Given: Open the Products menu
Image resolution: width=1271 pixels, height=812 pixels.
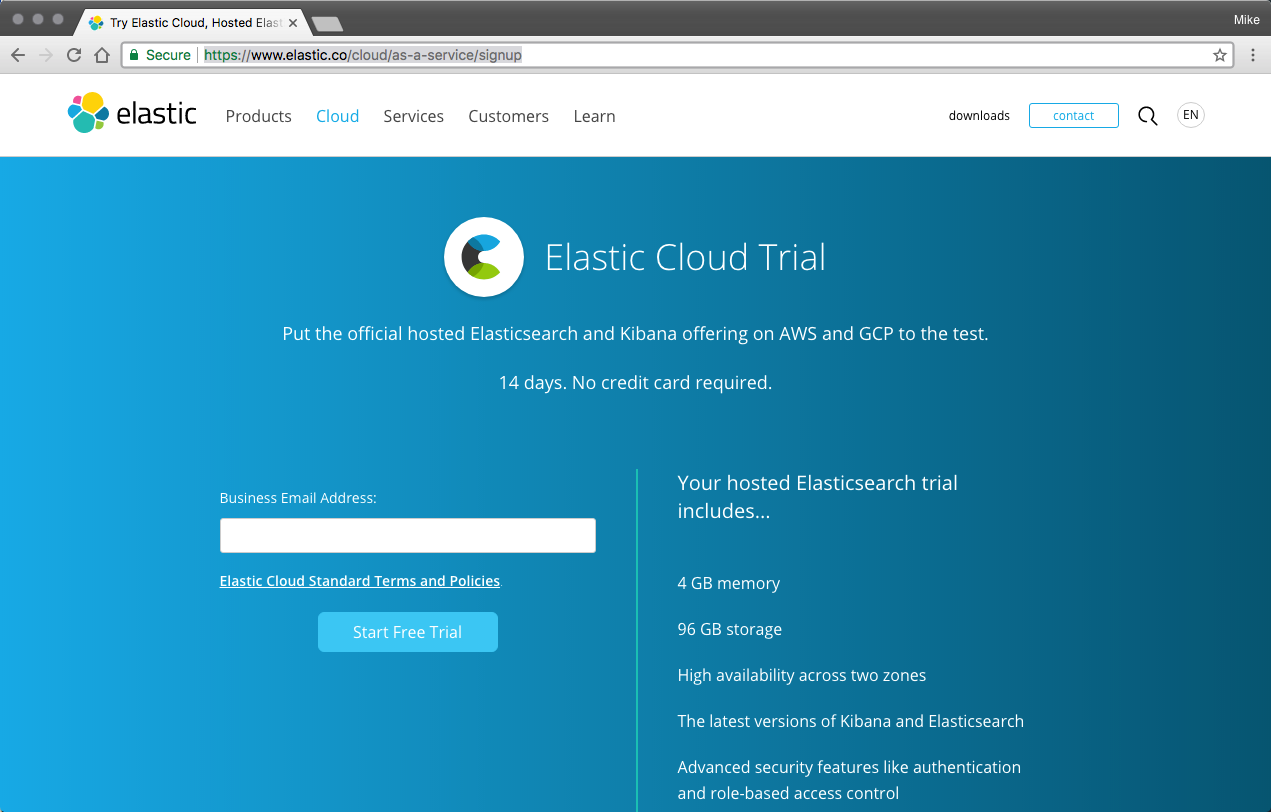Looking at the screenshot, I should pyautogui.click(x=259, y=116).
